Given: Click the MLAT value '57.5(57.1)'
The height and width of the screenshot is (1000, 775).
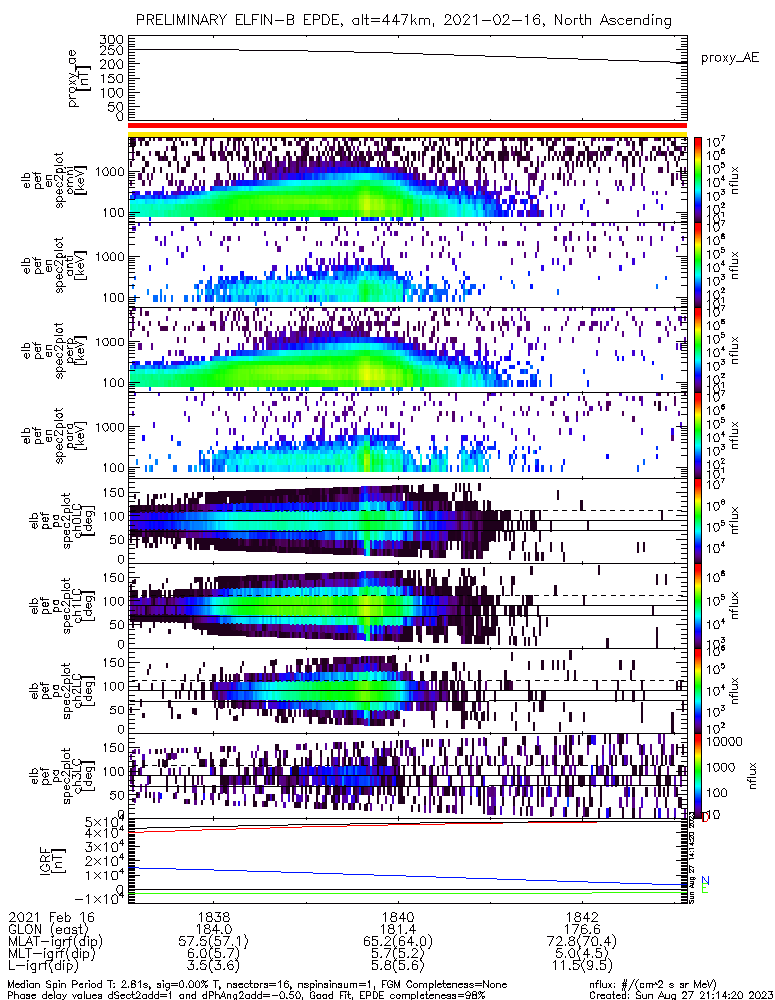Looking at the screenshot, I should 214,941.
